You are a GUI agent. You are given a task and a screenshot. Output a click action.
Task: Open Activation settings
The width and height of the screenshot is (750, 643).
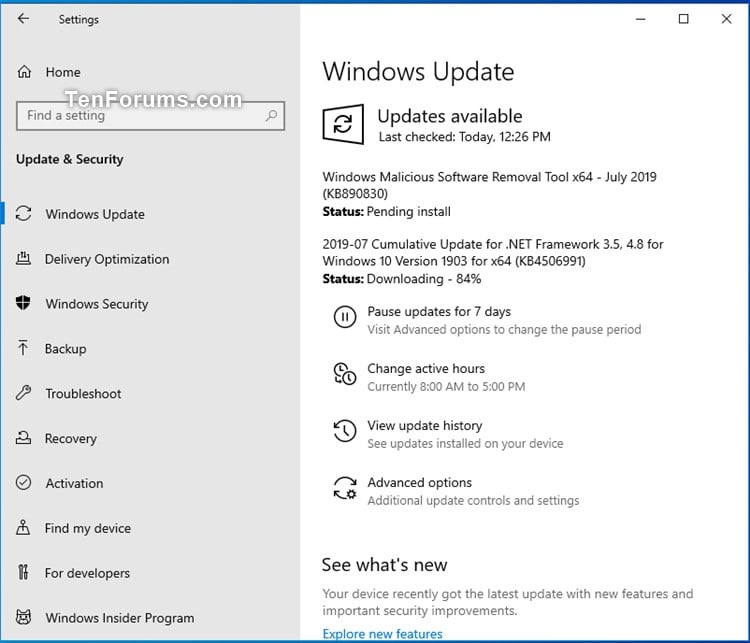[74, 483]
